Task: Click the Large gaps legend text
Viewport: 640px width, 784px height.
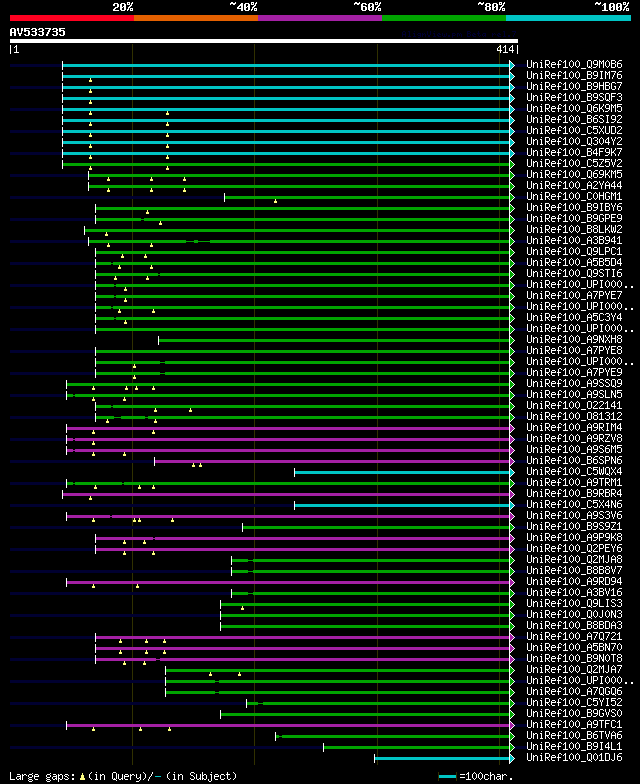Action: [123, 776]
